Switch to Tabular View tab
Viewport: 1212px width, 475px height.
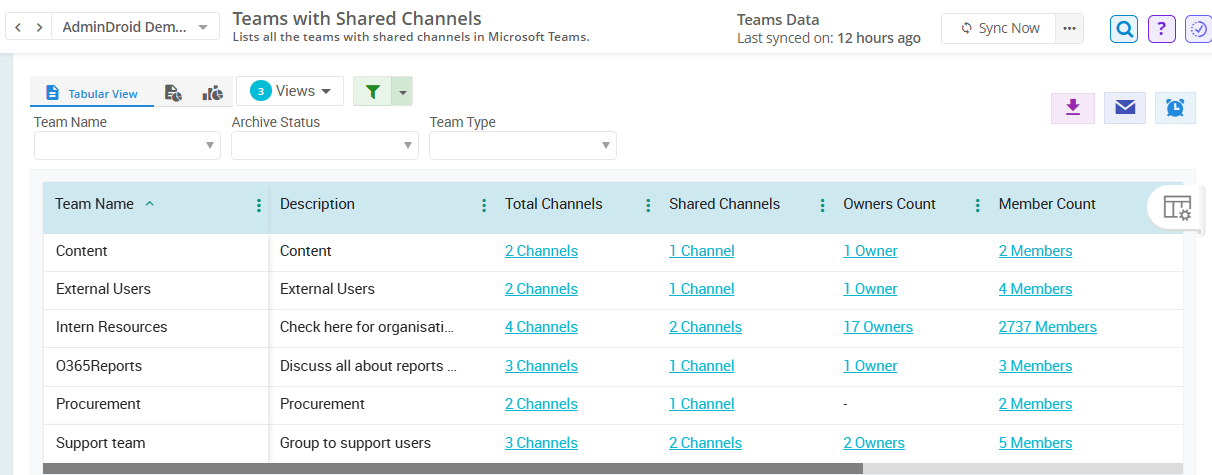[x=92, y=93]
